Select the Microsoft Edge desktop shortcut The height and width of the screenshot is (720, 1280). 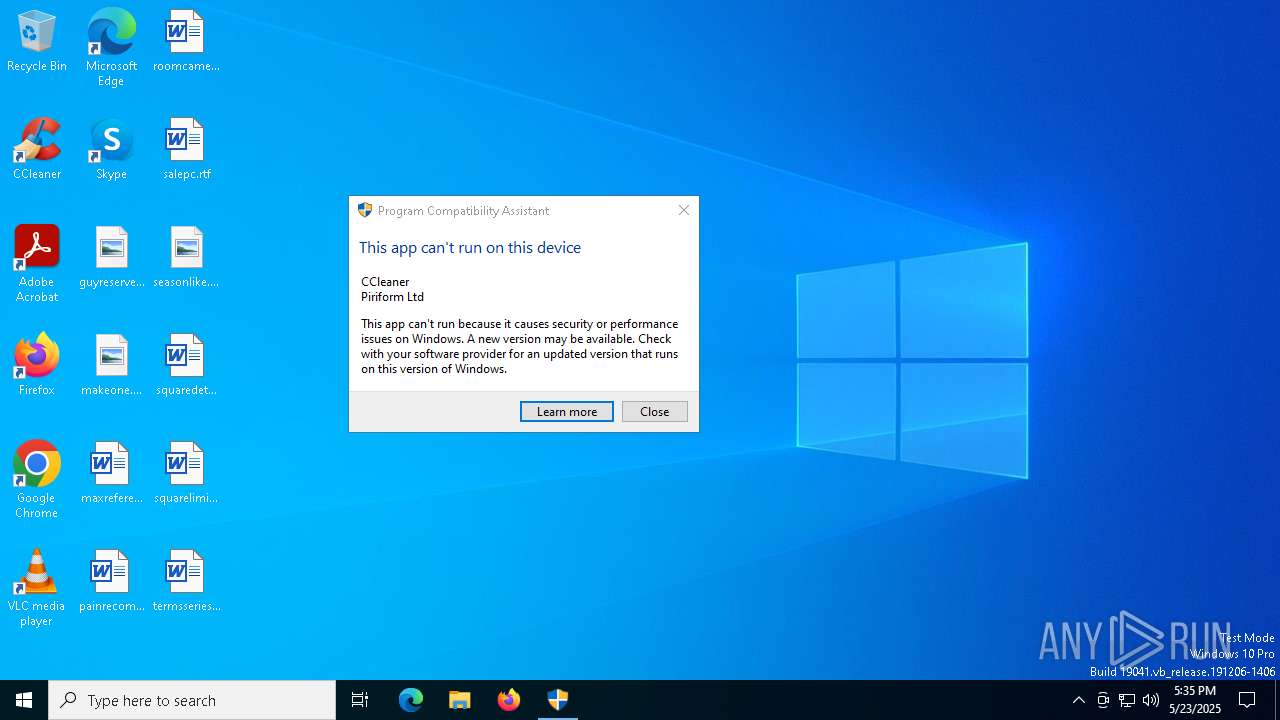point(111,48)
